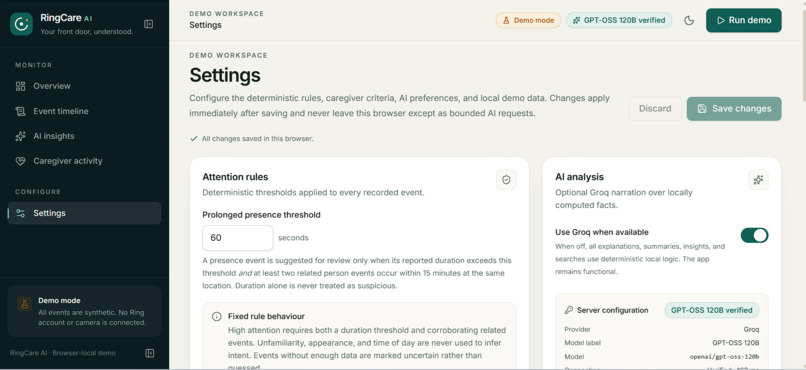Viewport: 806px width, 370px height.
Task: Click the 'AI analysis' card title
Action: (579, 177)
